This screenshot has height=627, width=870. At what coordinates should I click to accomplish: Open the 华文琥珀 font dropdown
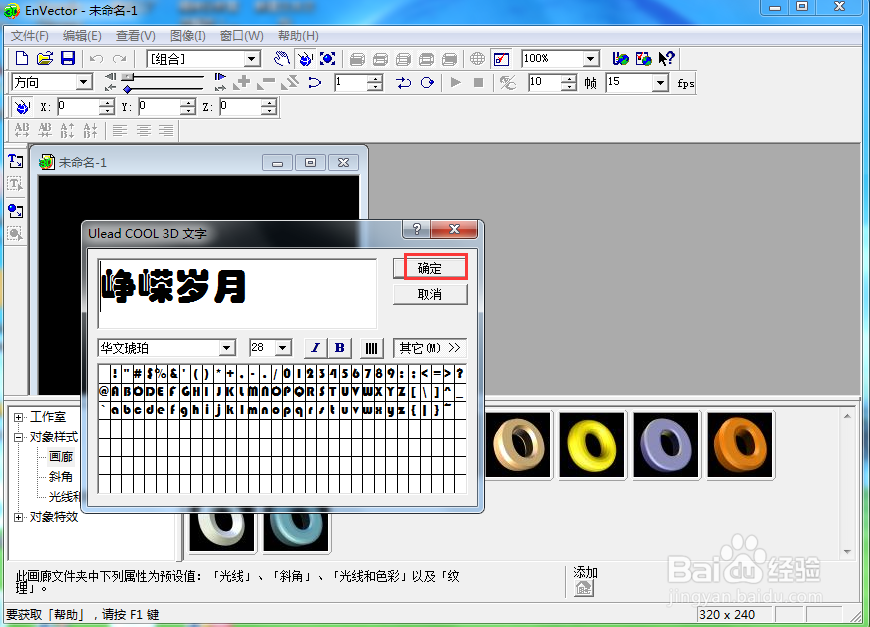pos(226,348)
